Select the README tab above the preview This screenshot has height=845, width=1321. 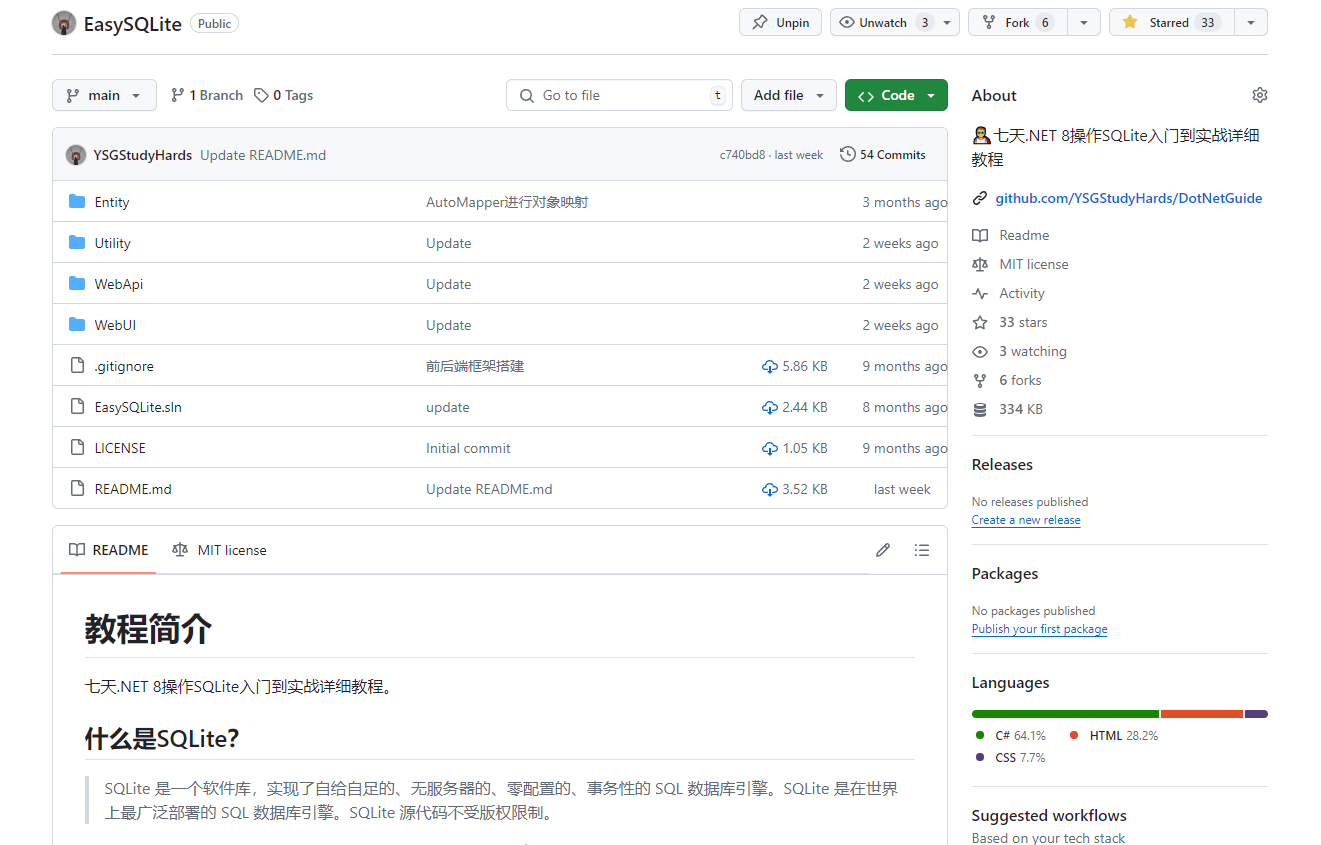(x=108, y=550)
